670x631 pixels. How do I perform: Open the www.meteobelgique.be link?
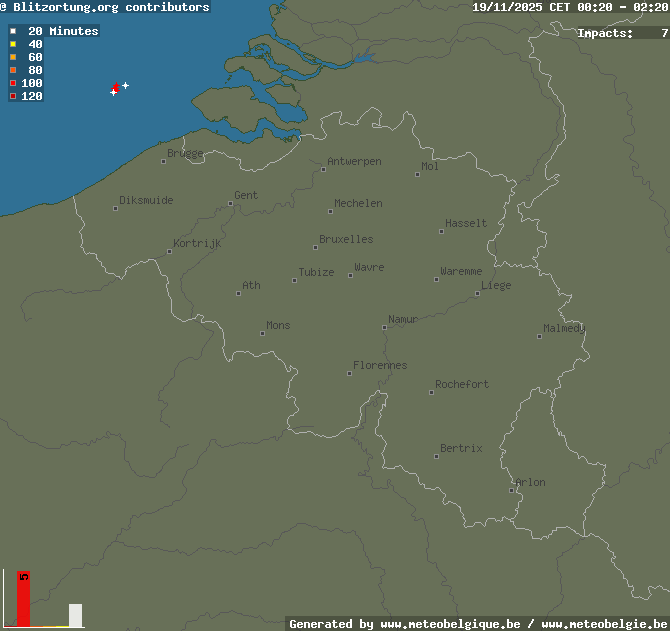[450, 624]
